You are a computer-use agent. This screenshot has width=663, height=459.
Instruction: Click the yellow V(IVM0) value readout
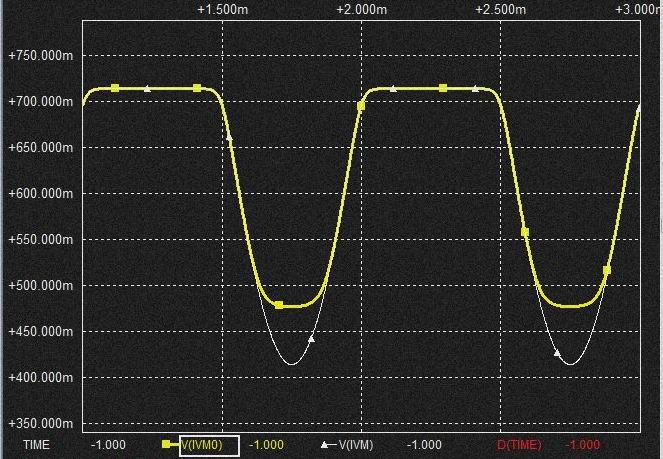tap(266, 445)
